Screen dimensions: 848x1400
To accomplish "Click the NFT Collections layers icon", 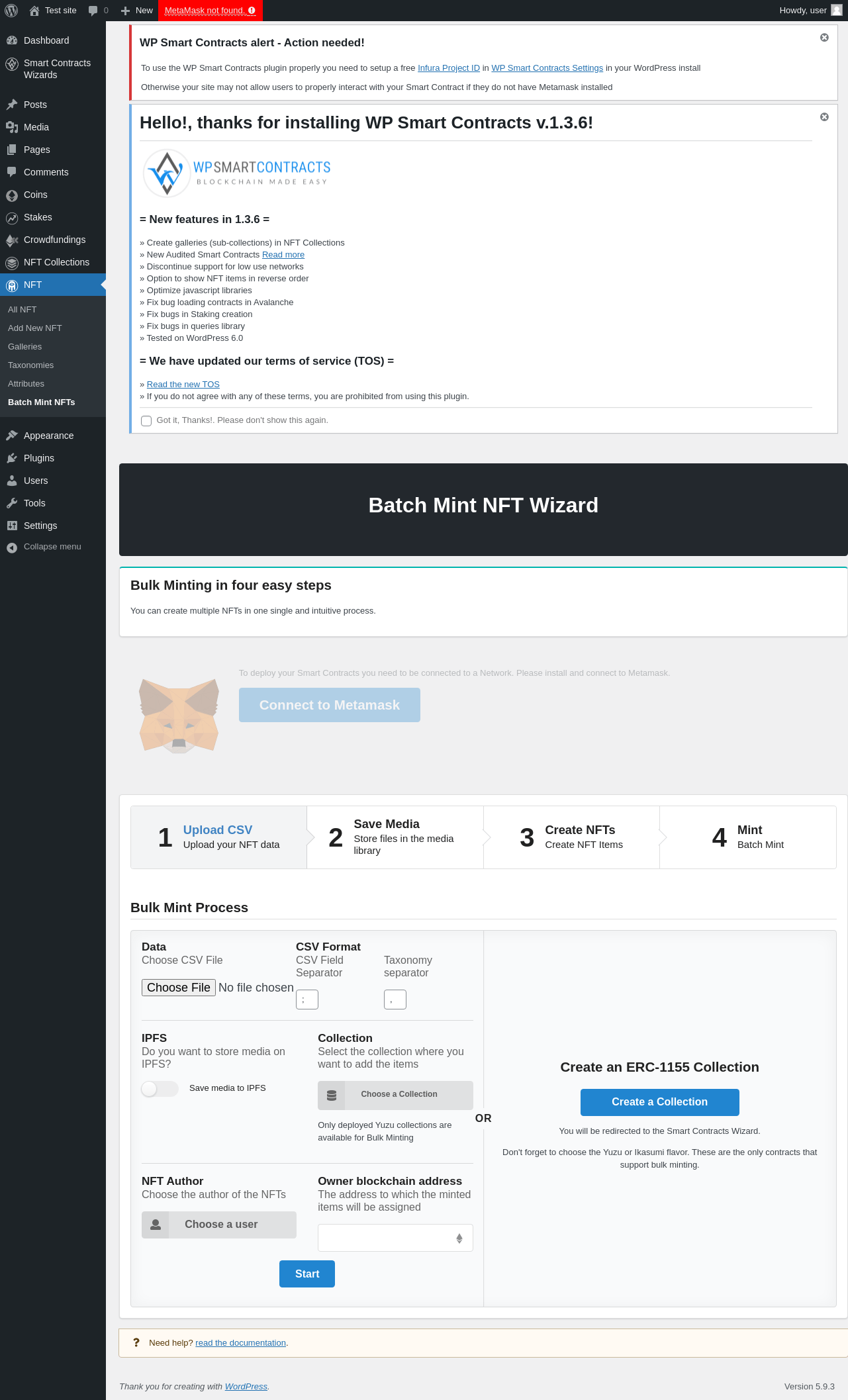I will click(x=12, y=263).
